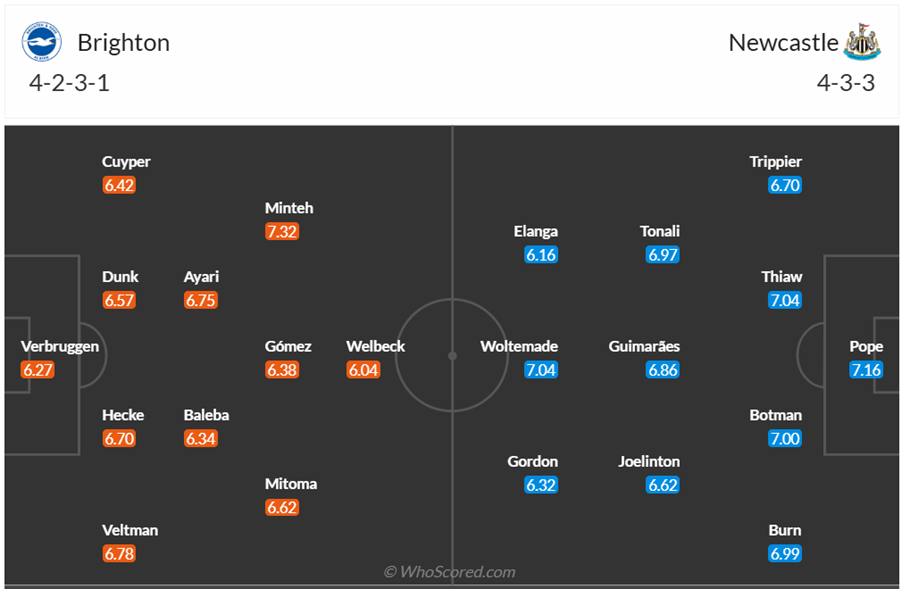Open the Newcastle team name link
Viewport: 902px width, 589px height.
point(783,43)
